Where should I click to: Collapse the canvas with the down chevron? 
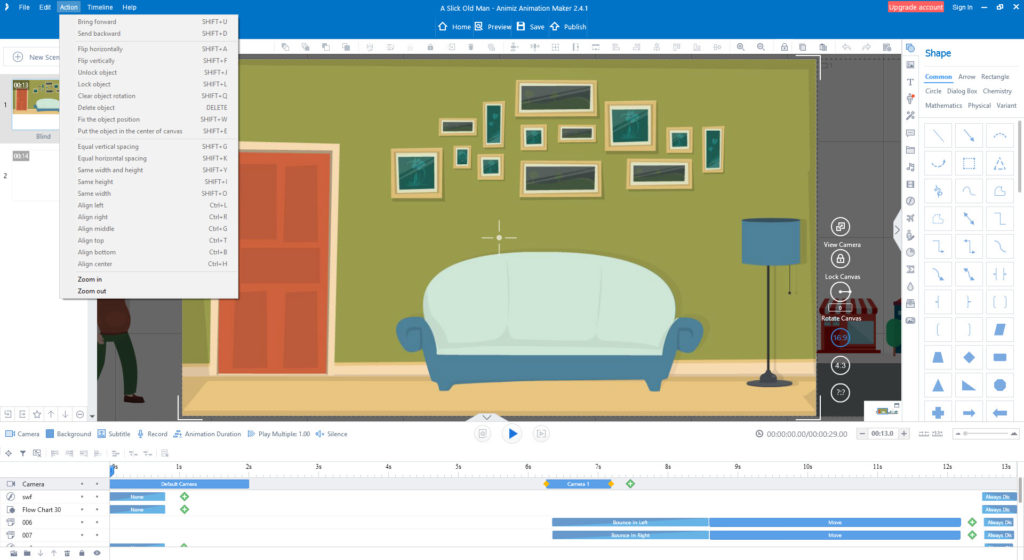point(487,417)
